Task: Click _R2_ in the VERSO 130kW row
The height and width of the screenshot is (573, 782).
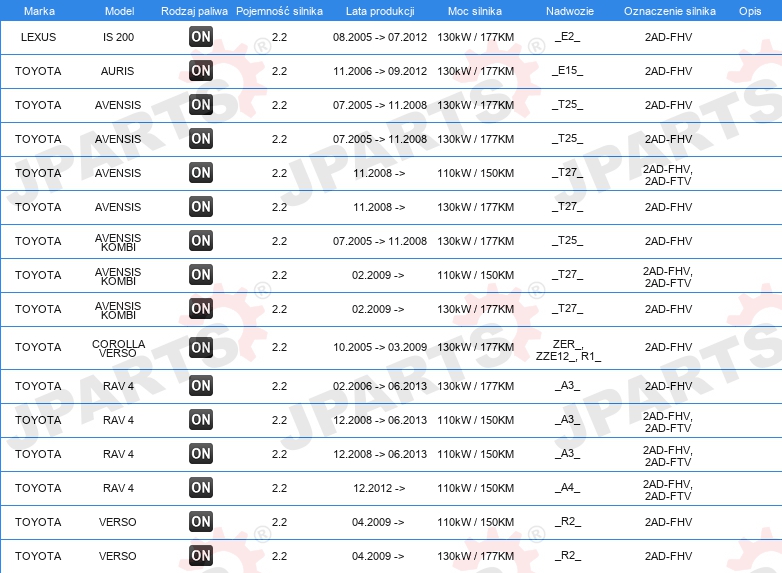Action: 568,555
